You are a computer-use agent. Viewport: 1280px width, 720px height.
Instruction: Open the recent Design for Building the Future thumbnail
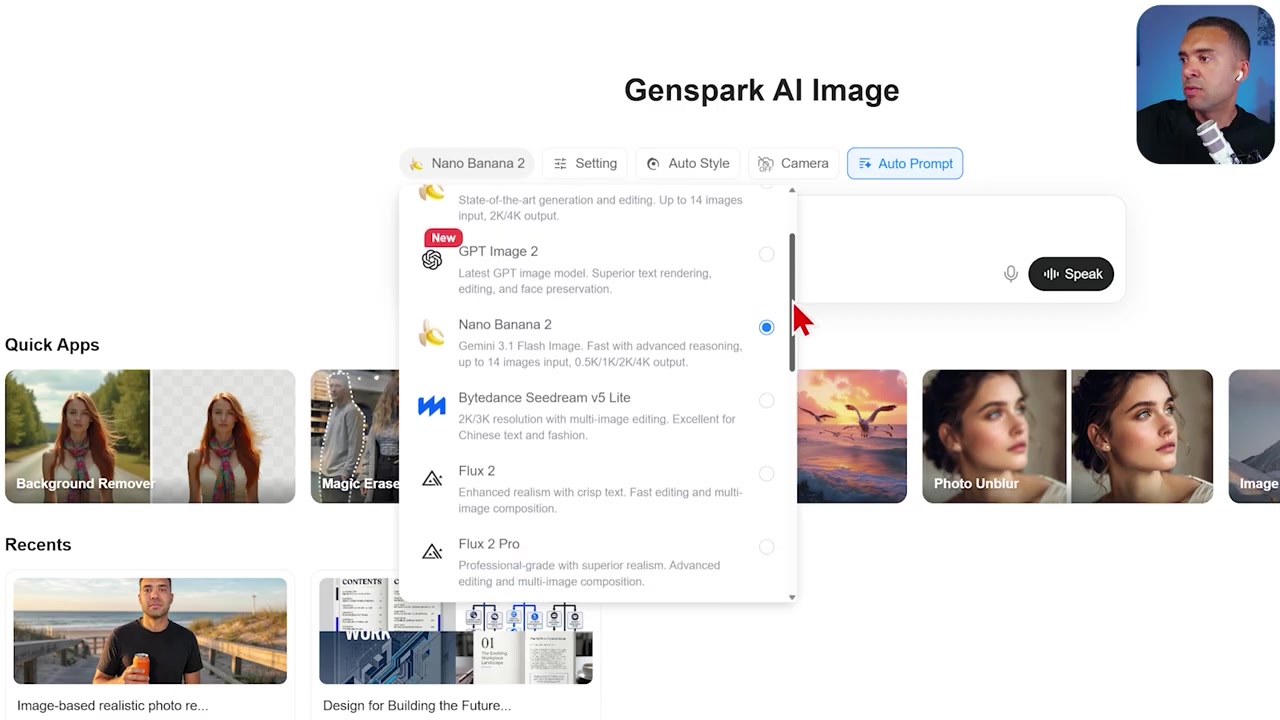(x=456, y=631)
